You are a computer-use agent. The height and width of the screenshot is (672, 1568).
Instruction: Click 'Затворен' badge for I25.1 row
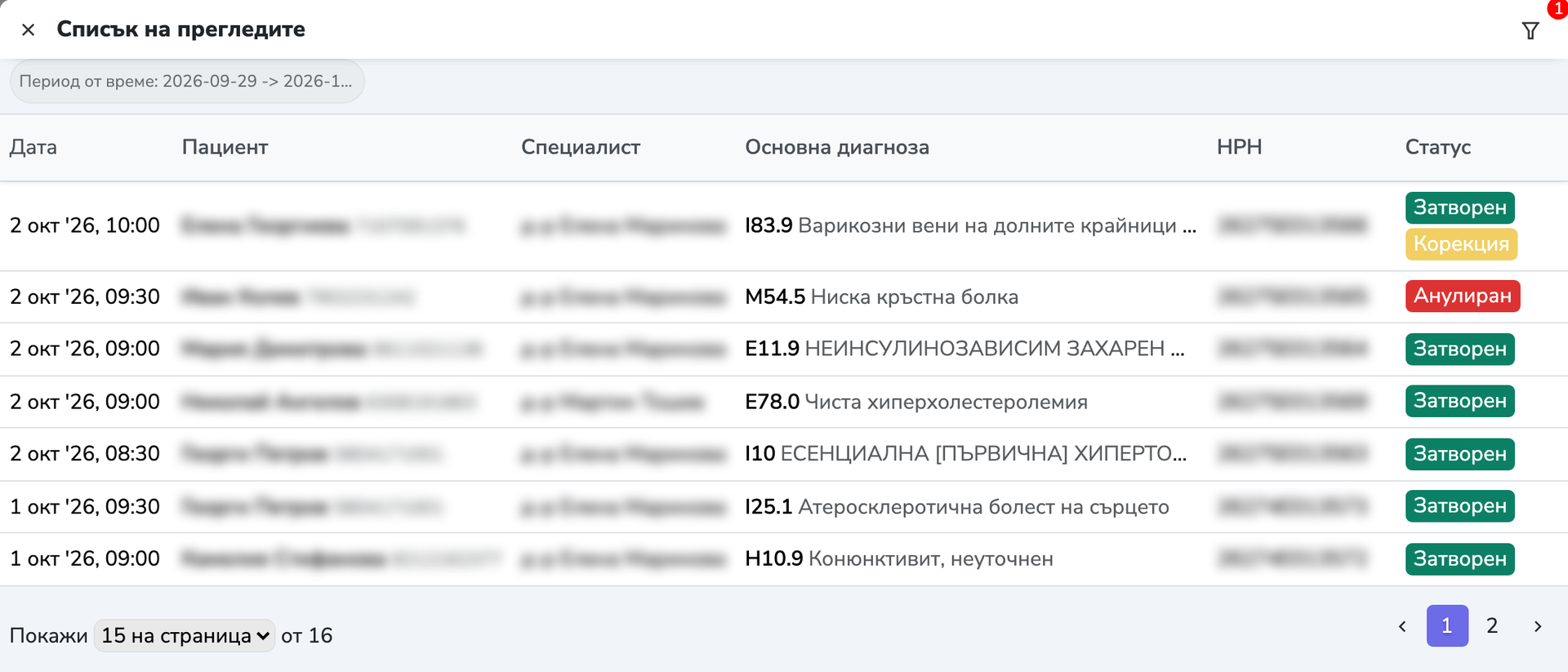pos(1460,506)
